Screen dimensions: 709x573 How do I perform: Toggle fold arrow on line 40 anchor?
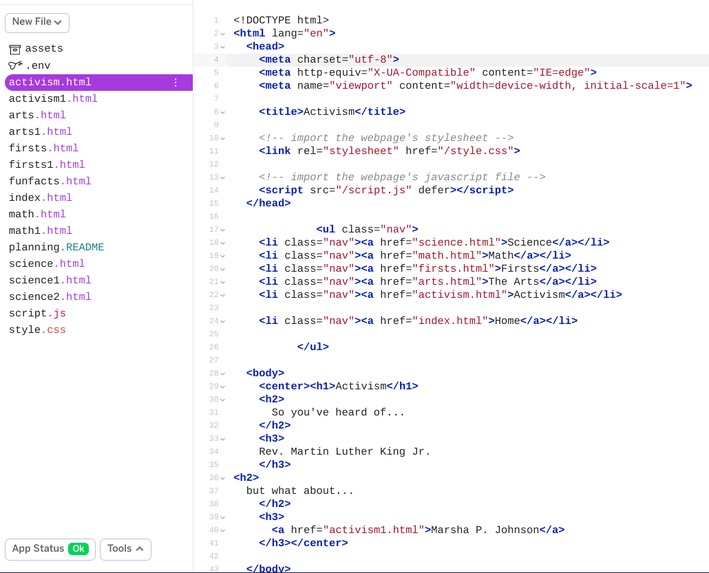222,530
